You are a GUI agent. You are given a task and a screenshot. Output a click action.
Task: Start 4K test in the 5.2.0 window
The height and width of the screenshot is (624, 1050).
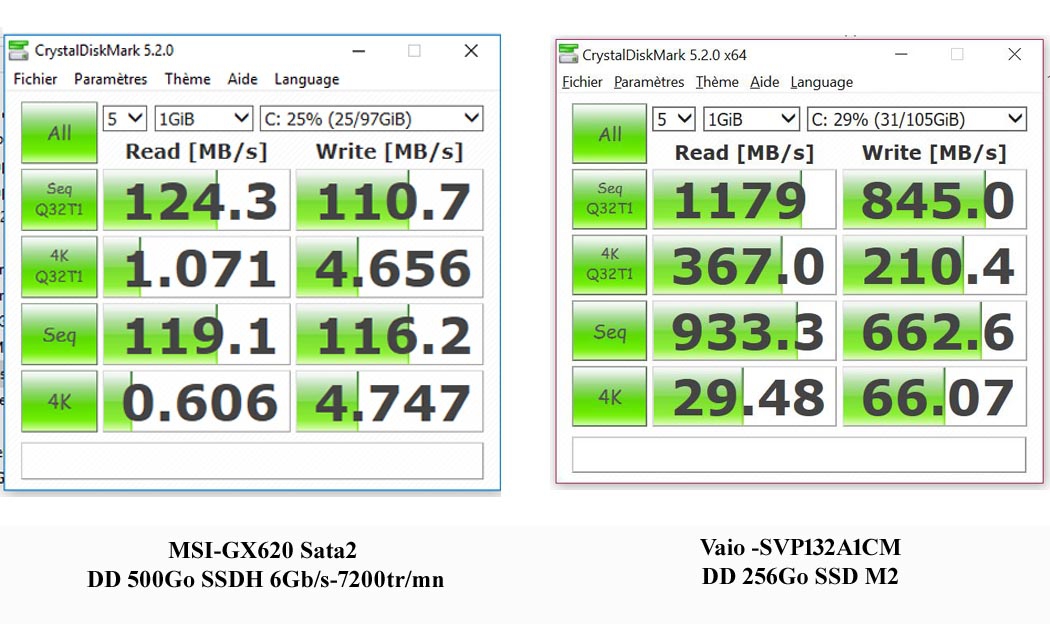point(59,401)
